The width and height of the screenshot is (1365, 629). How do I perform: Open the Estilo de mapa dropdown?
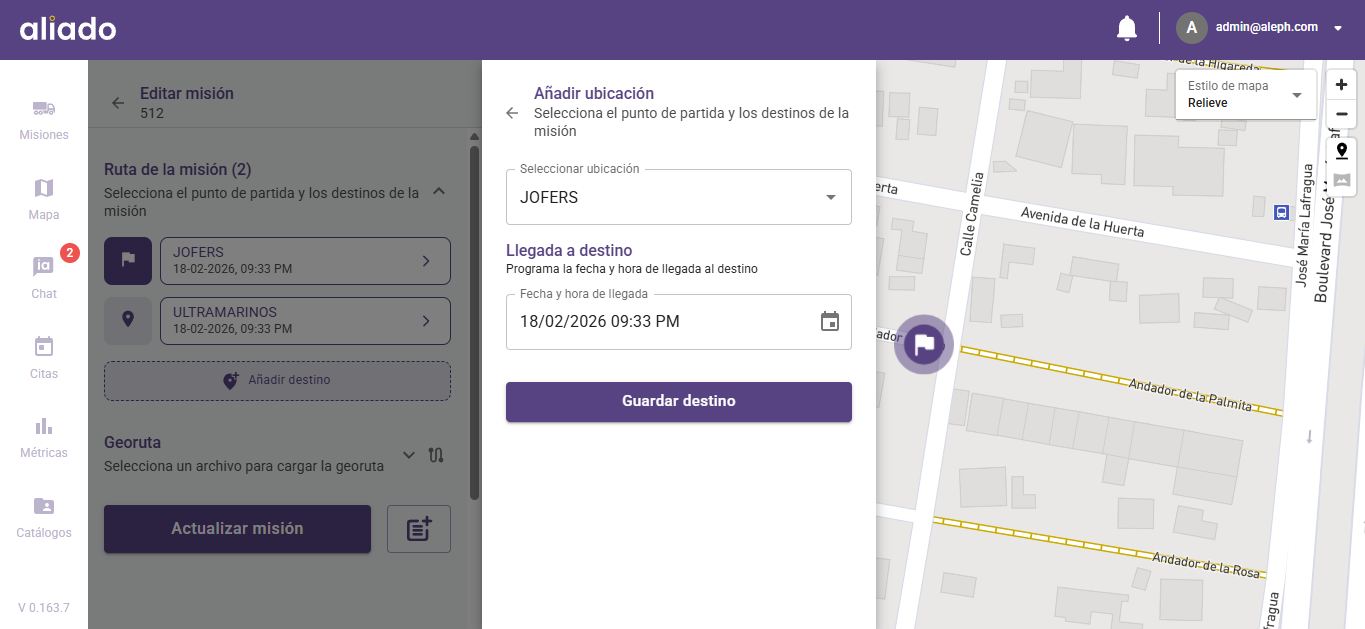pos(1245,95)
